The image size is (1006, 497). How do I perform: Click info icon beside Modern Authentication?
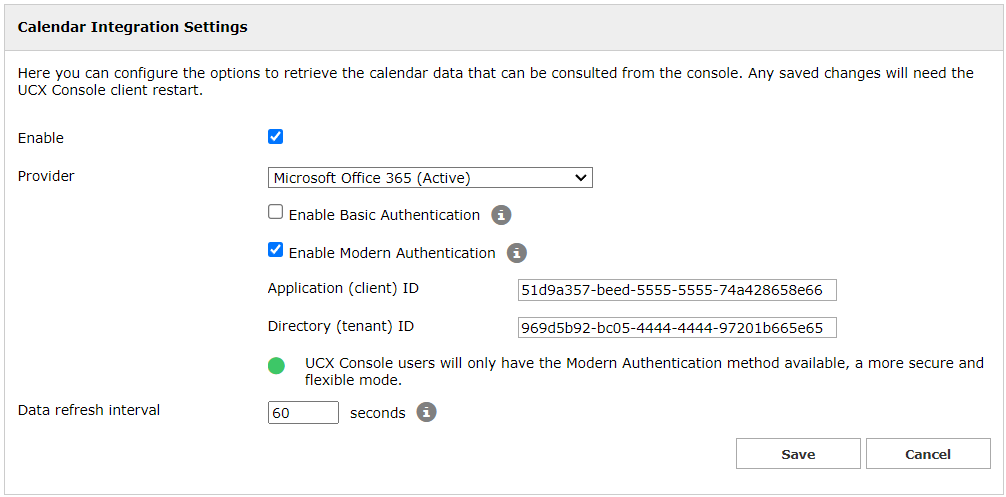pos(516,253)
